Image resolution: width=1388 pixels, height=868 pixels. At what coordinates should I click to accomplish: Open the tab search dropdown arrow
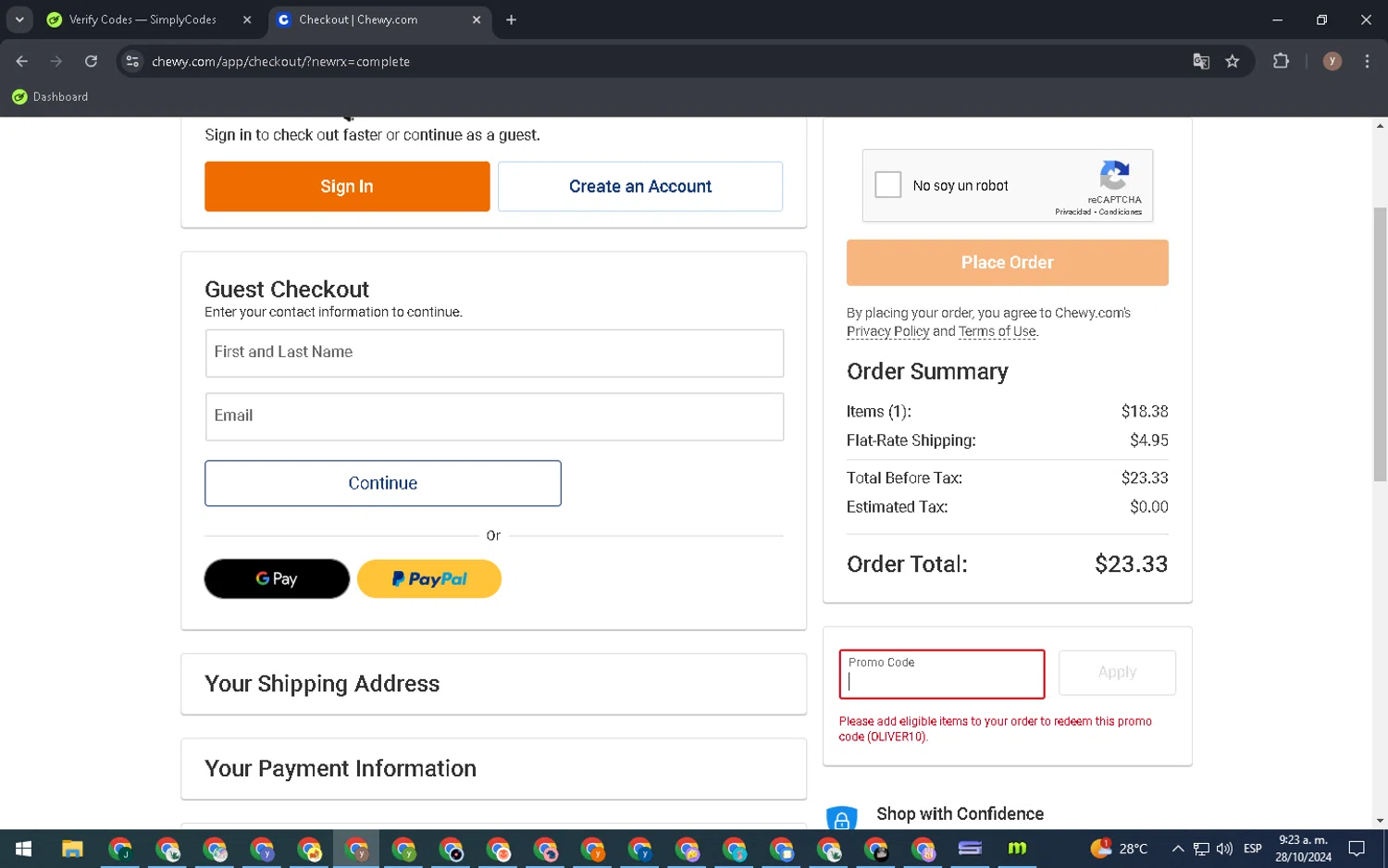(x=19, y=19)
